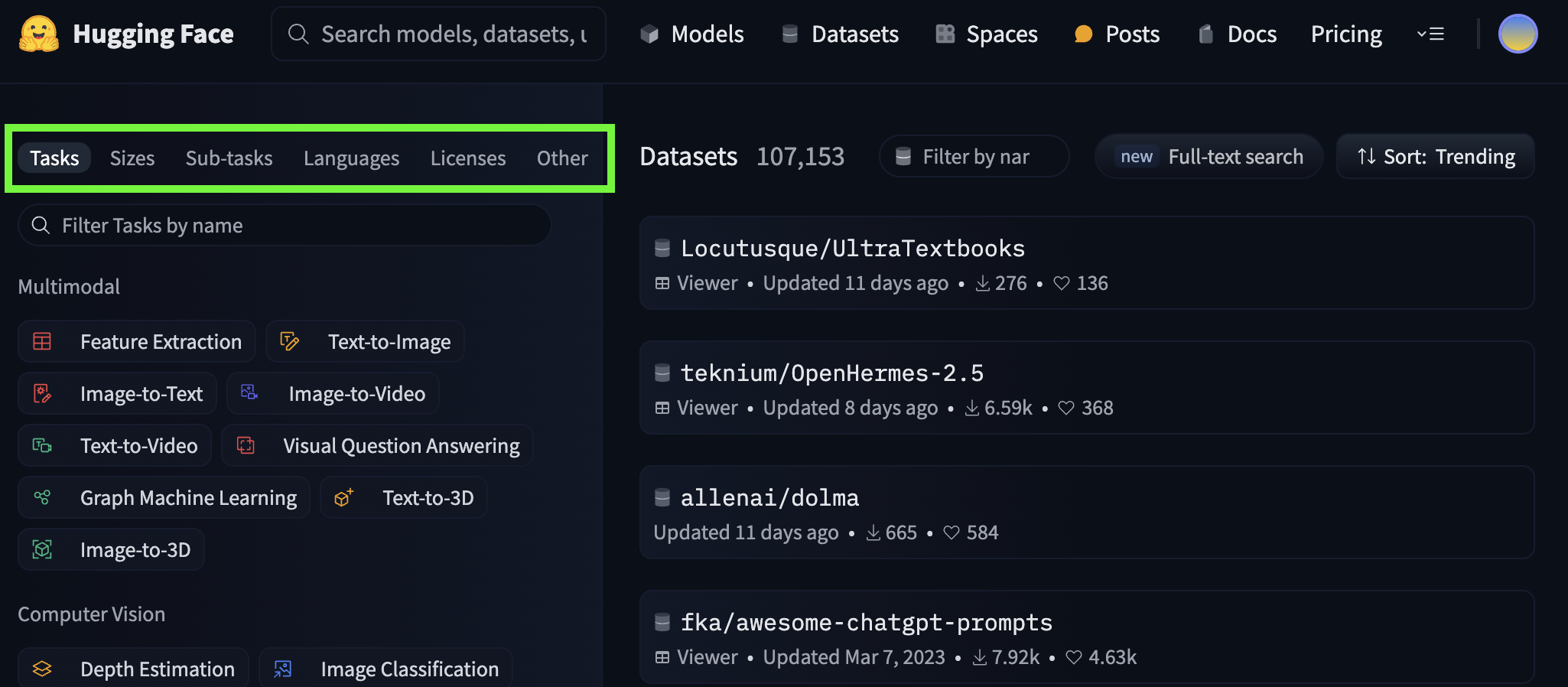Screen dimensions: 1568x687
Task: Click the Datasets database icon in navbar
Action: 790,34
